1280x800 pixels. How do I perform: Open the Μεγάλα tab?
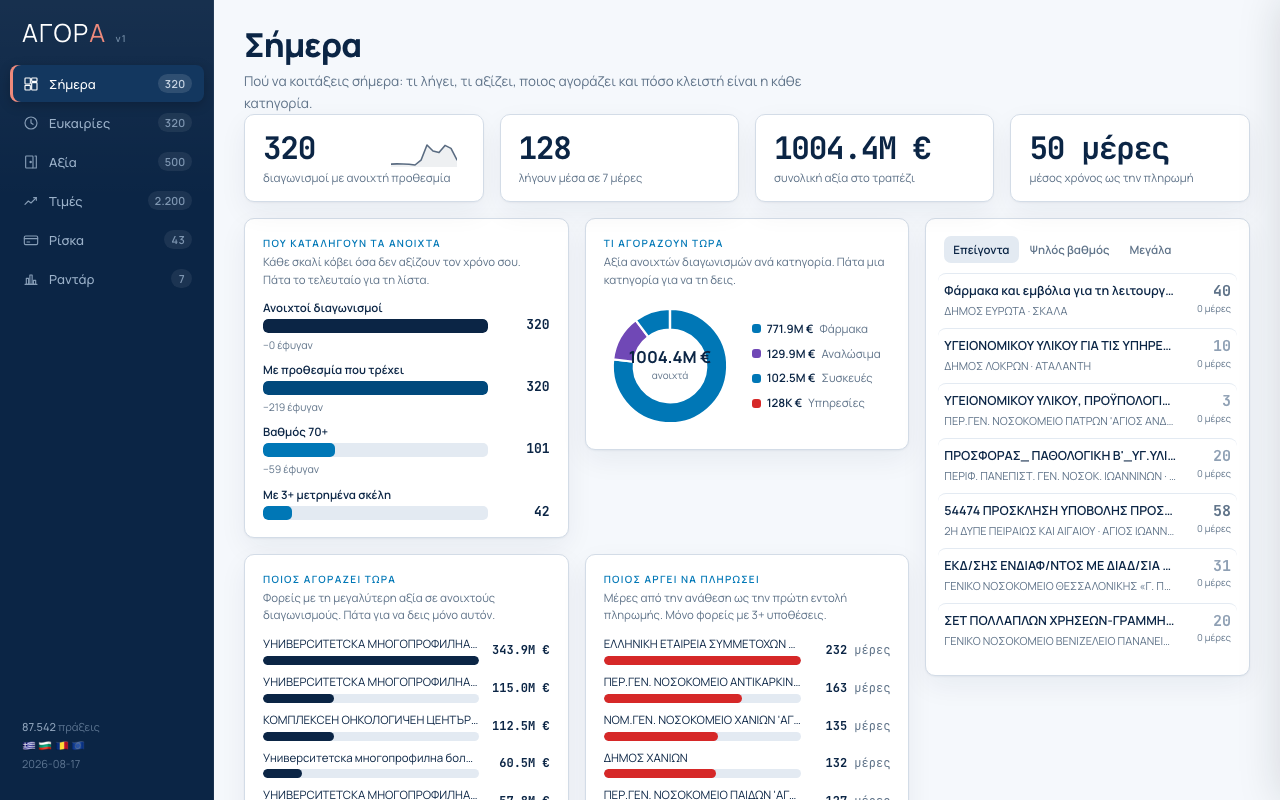(1150, 250)
